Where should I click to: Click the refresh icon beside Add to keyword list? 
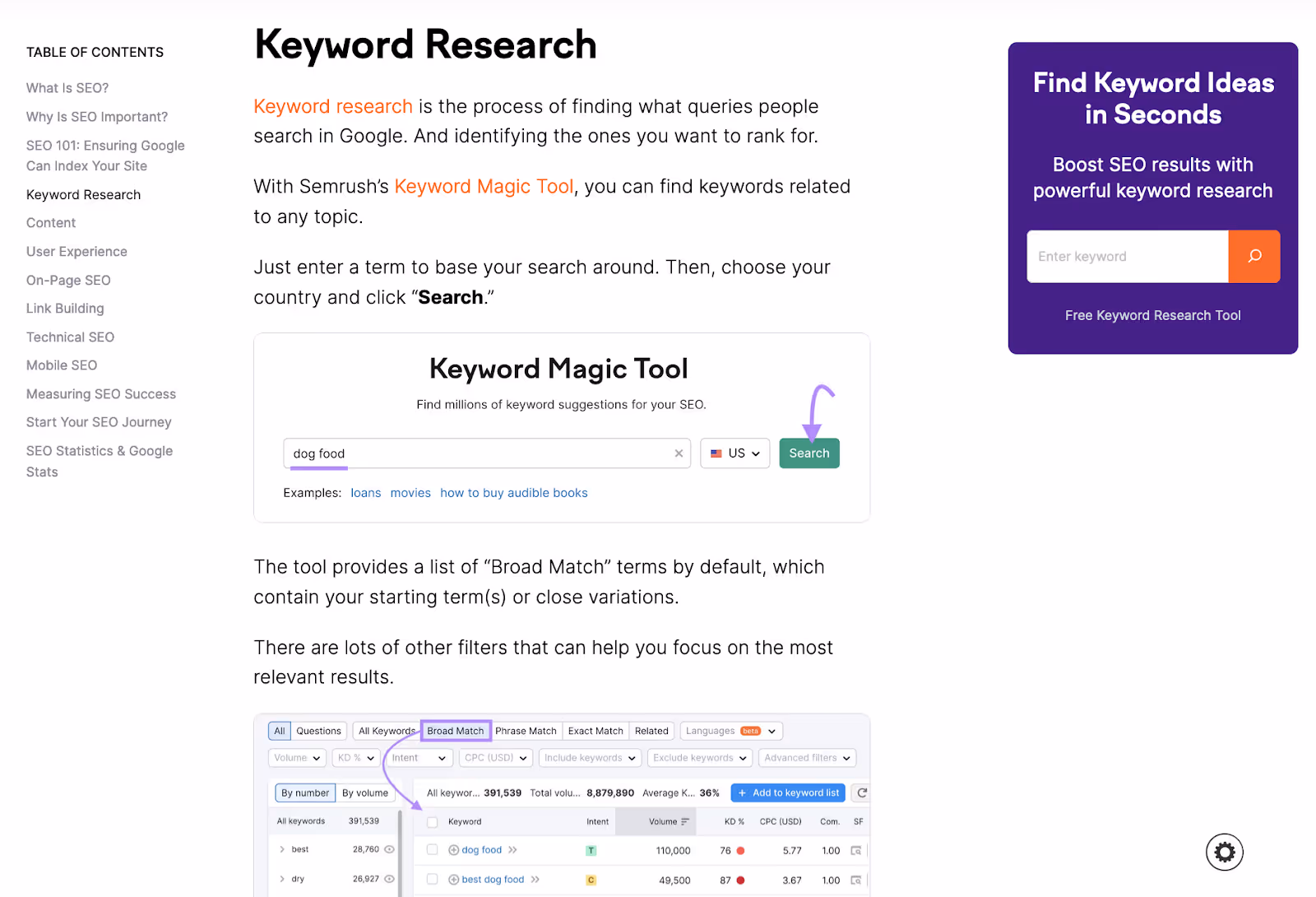click(861, 793)
